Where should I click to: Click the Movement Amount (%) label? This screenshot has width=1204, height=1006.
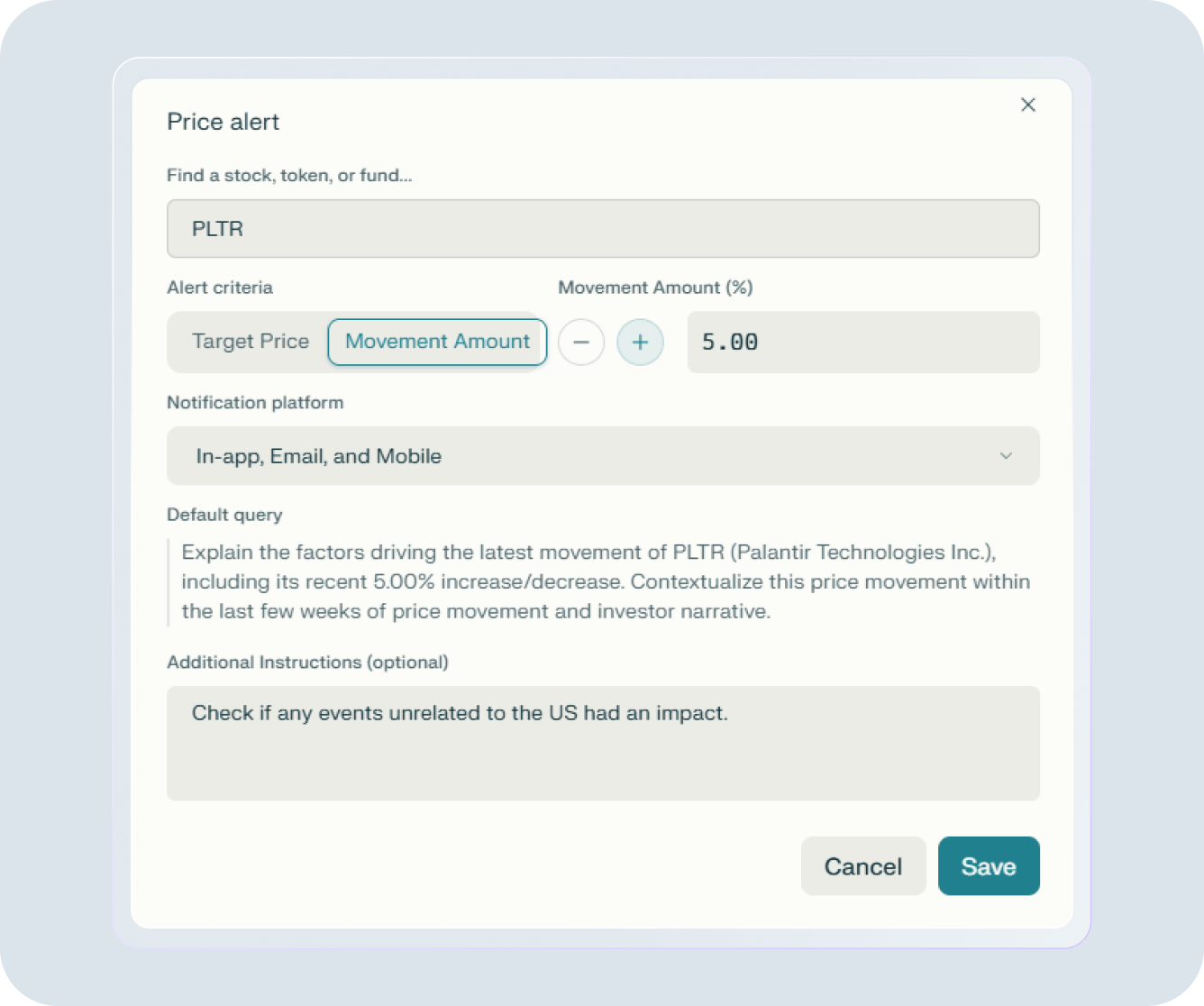[x=655, y=287]
